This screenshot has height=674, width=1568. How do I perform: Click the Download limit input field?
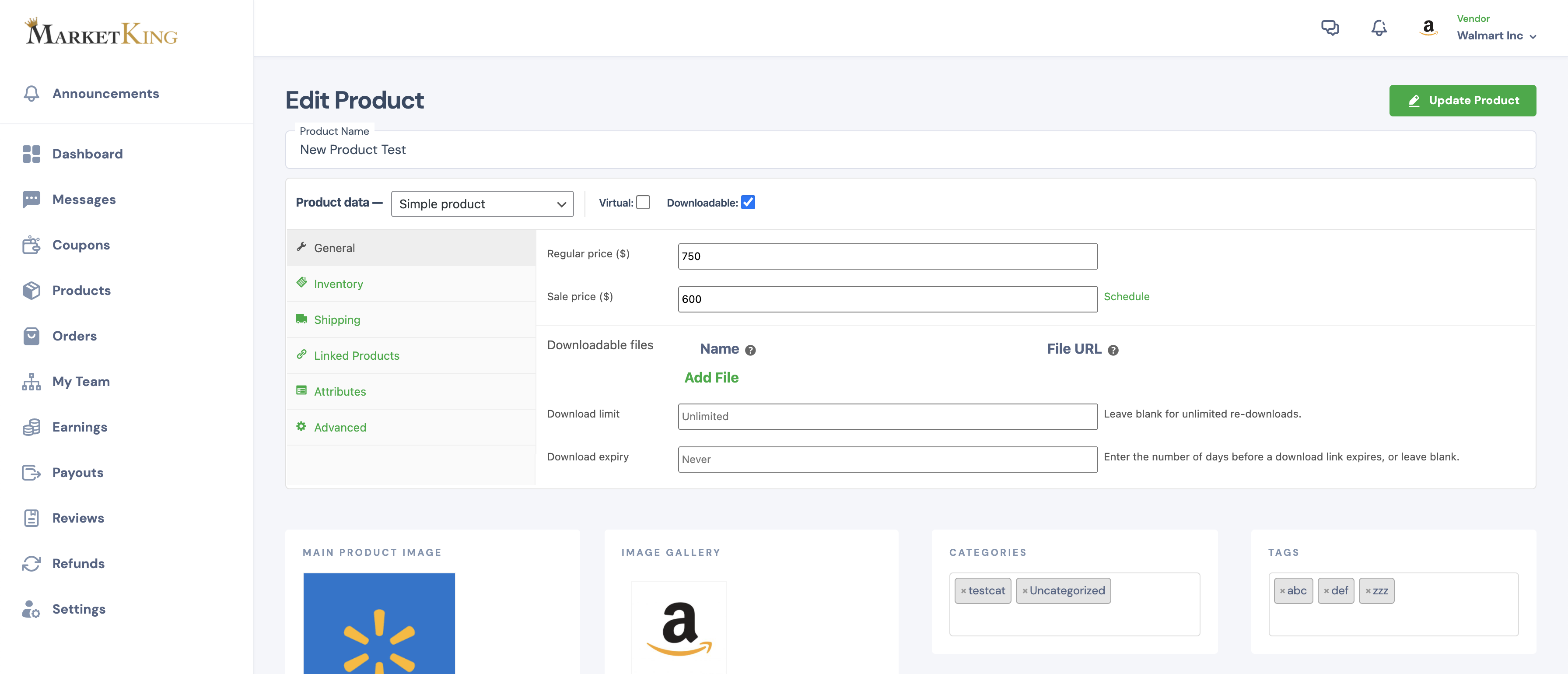[x=887, y=417]
